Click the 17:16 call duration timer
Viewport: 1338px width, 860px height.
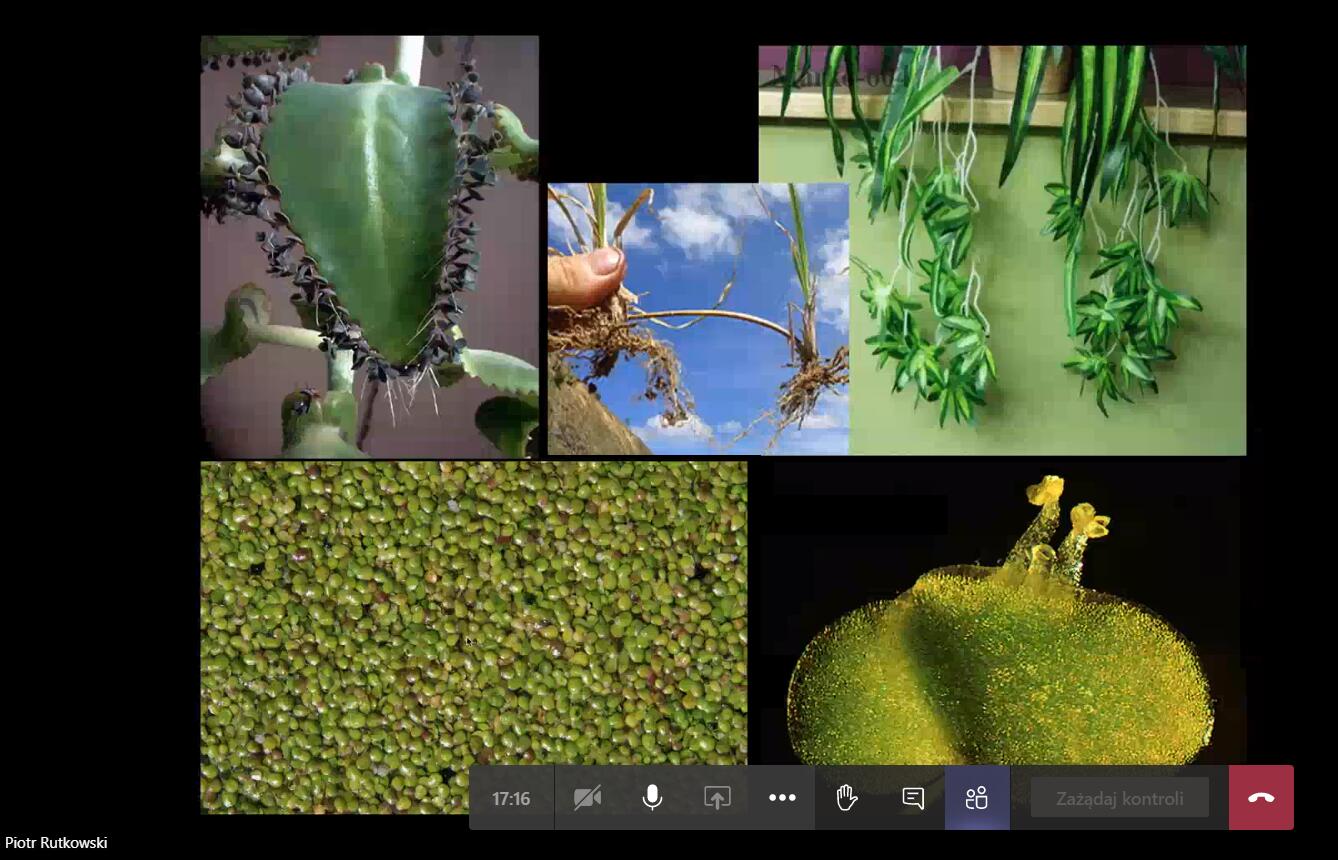tap(511, 798)
